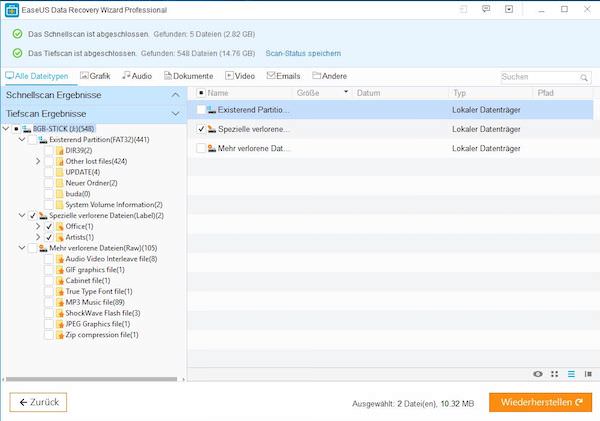Collapse the BGB-STICK tree node
Viewport: 600px width, 421px height.
point(6,129)
